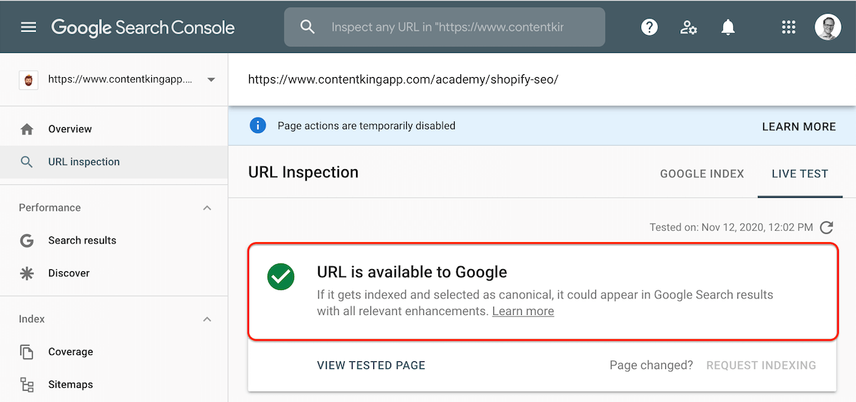Collapse the Index section
Viewport: 856px width, 402px height.
pyautogui.click(x=207, y=319)
